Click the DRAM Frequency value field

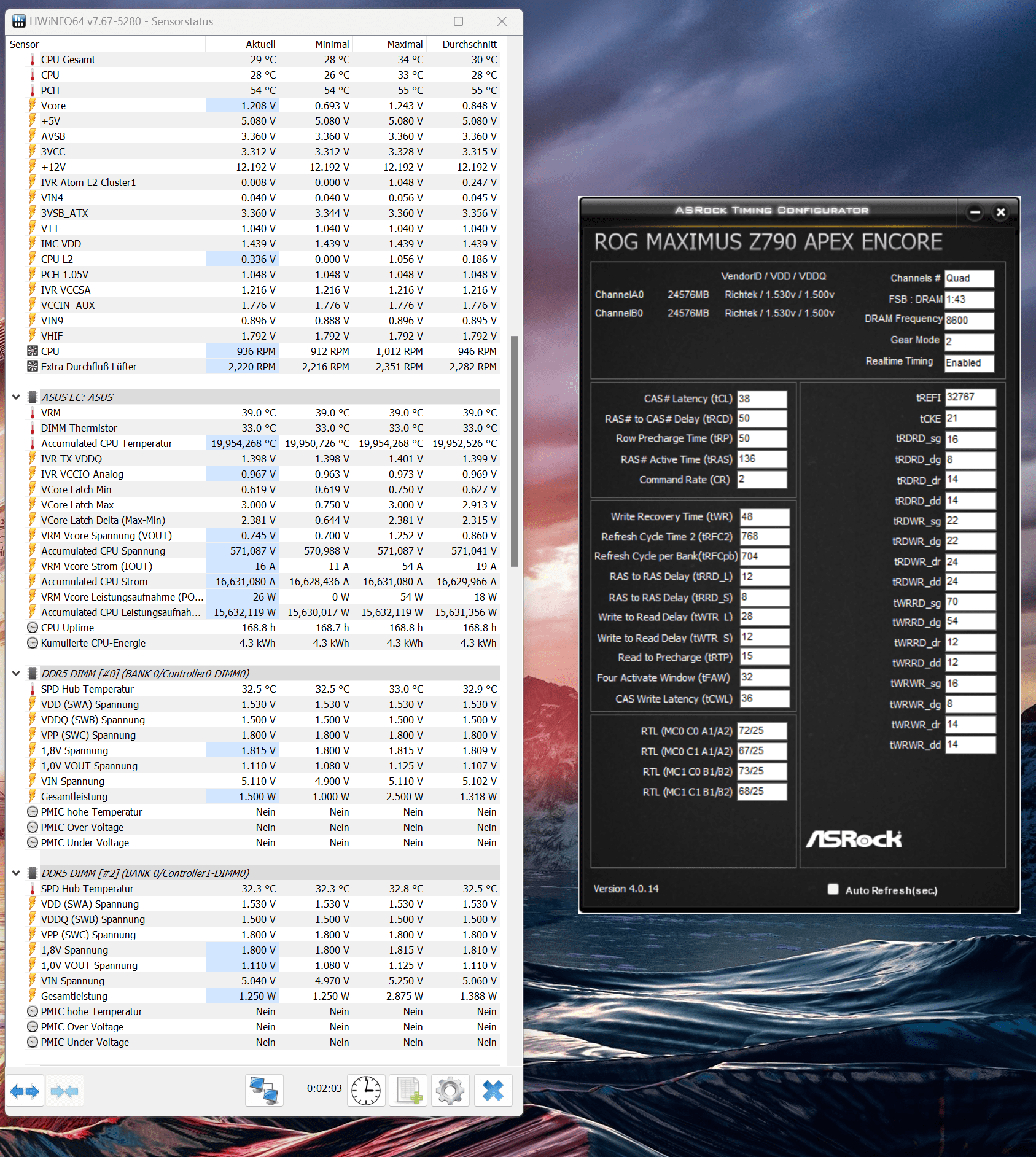(969, 320)
